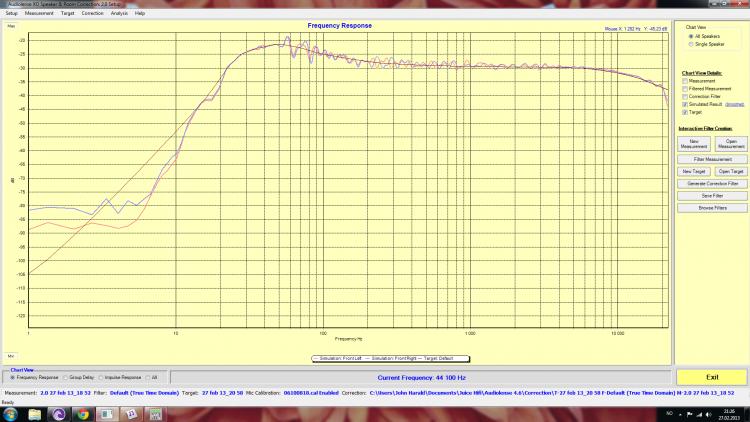This screenshot has width=750, height=422.
Task: Click the Open Target button
Action: click(x=731, y=171)
